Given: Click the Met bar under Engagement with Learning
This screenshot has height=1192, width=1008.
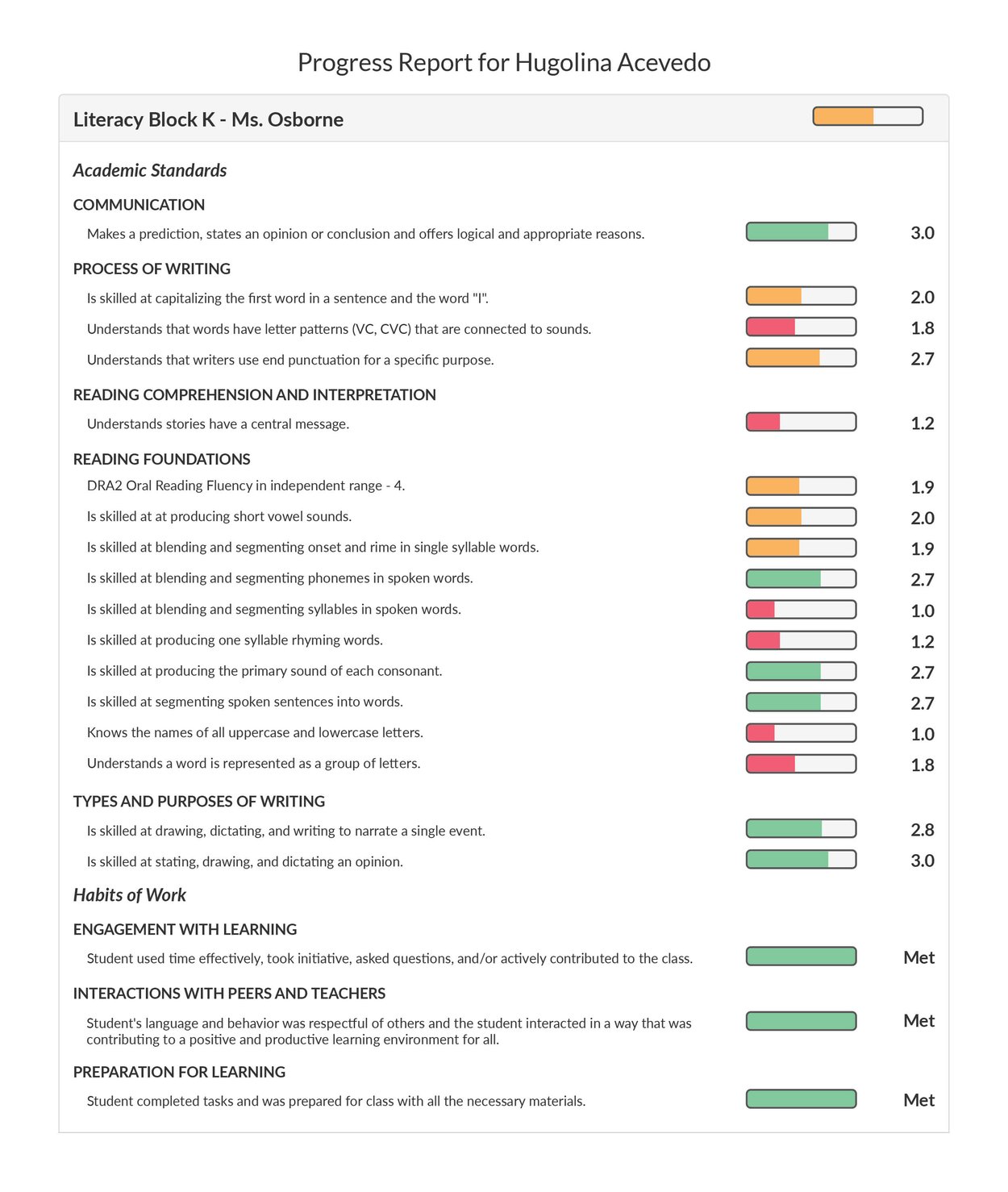Looking at the screenshot, I should (x=800, y=957).
